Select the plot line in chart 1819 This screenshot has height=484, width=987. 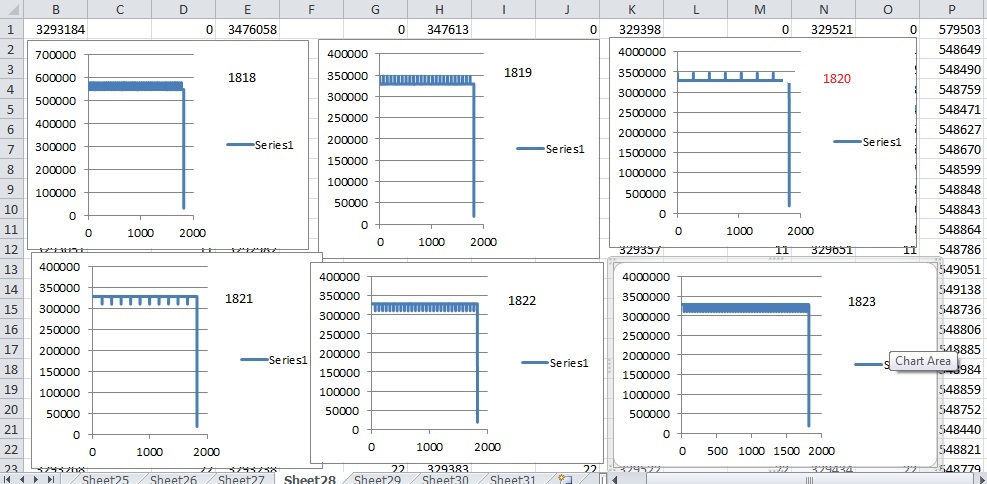(473, 150)
